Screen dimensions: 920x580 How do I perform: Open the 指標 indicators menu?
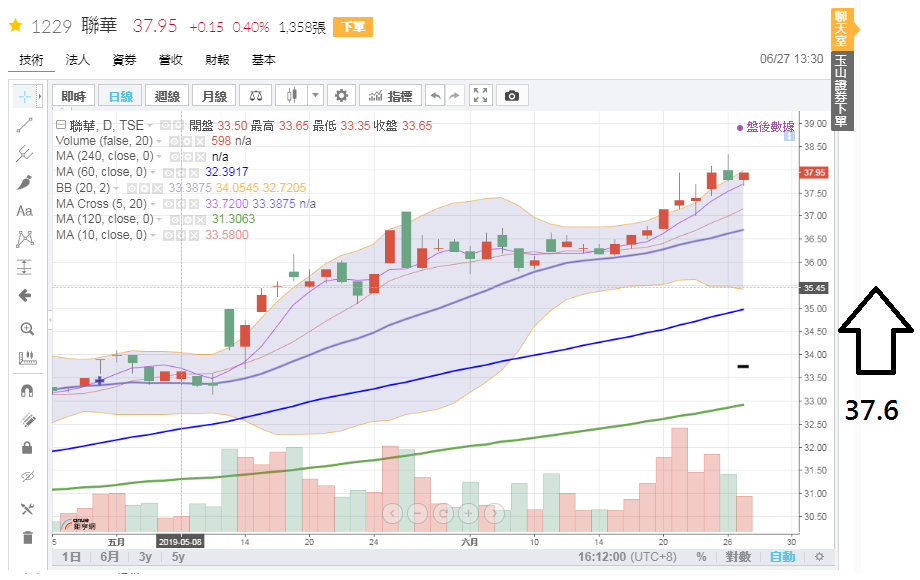click(x=390, y=96)
